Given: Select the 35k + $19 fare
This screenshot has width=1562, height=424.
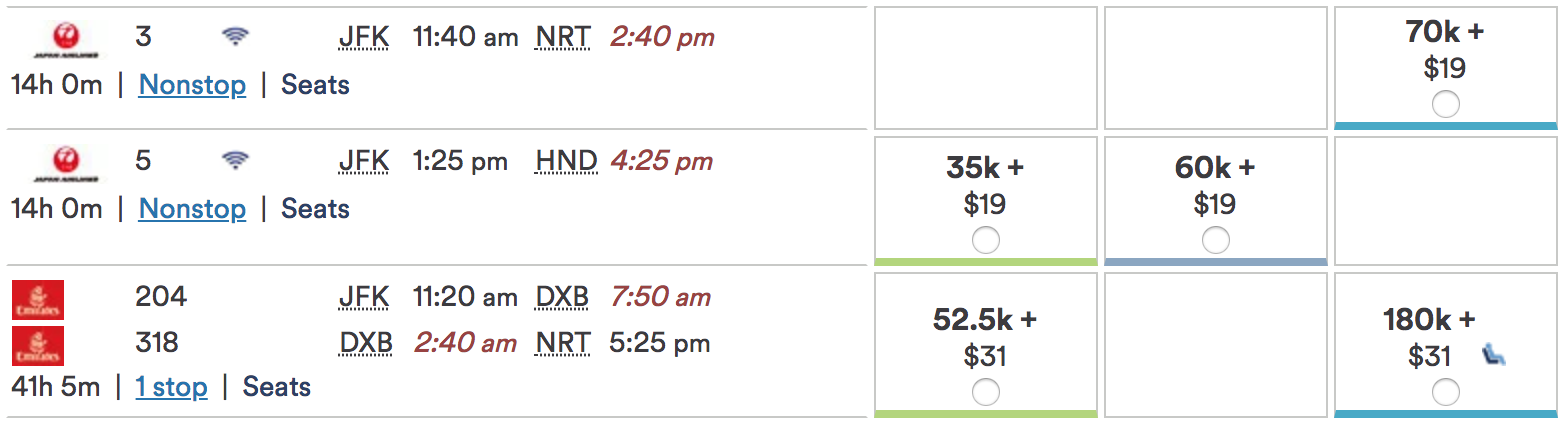Looking at the screenshot, I should point(985,240).
